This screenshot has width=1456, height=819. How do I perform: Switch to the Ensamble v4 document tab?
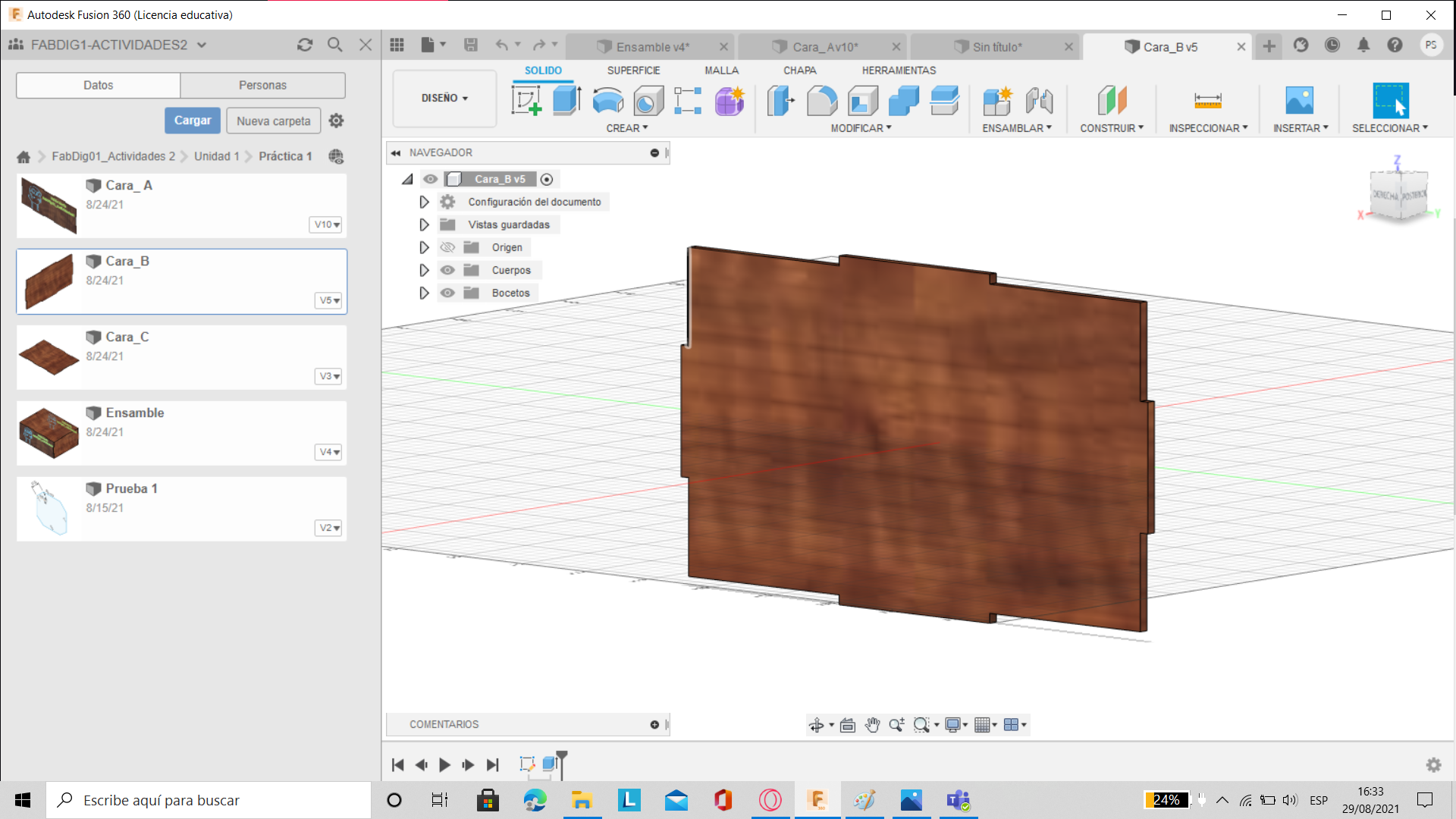coord(651,47)
